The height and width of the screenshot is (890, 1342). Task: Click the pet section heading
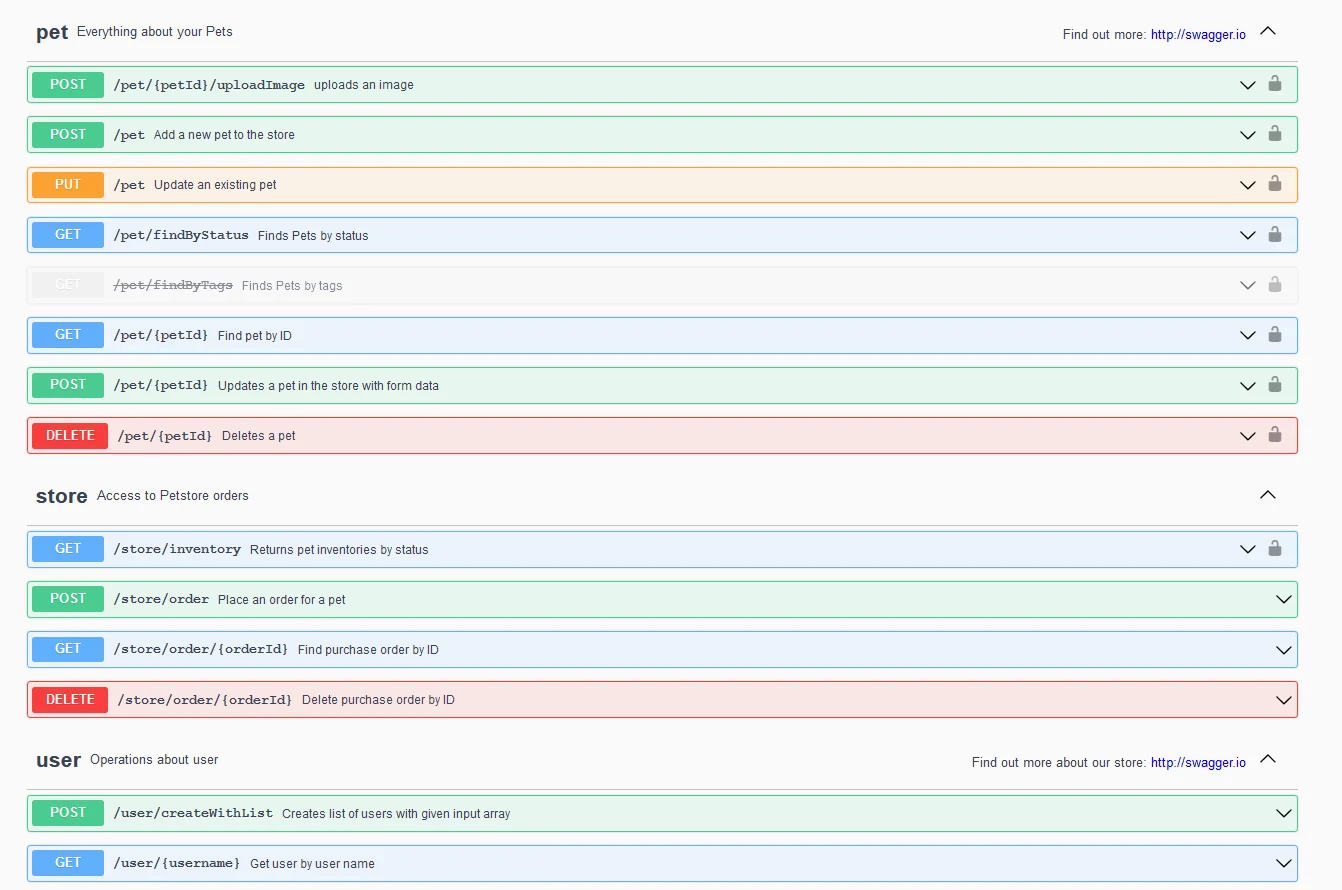click(x=52, y=32)
